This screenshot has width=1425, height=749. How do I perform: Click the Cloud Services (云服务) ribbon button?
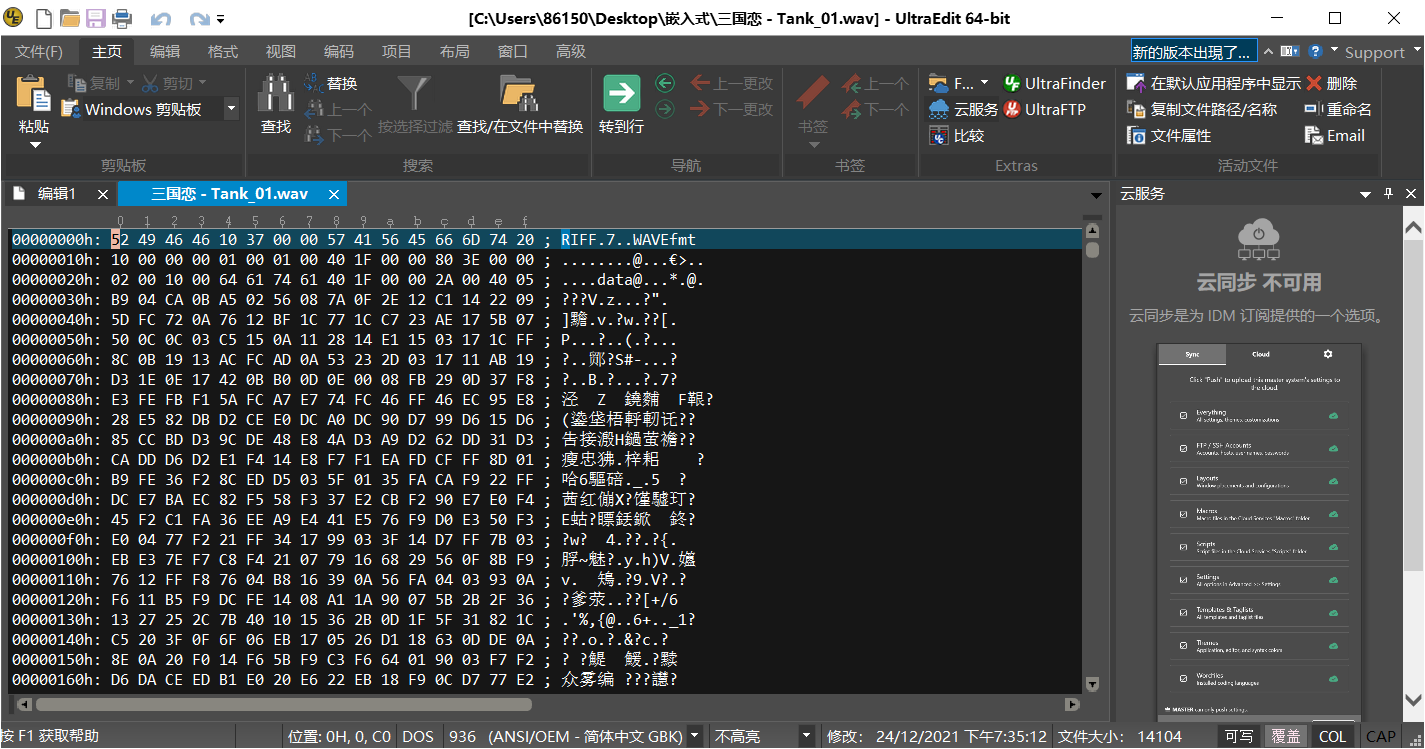964,110
